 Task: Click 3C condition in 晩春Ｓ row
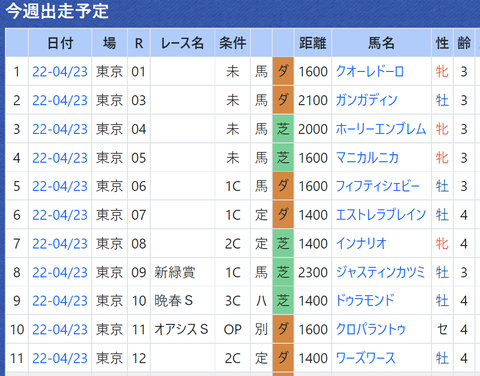233,301
